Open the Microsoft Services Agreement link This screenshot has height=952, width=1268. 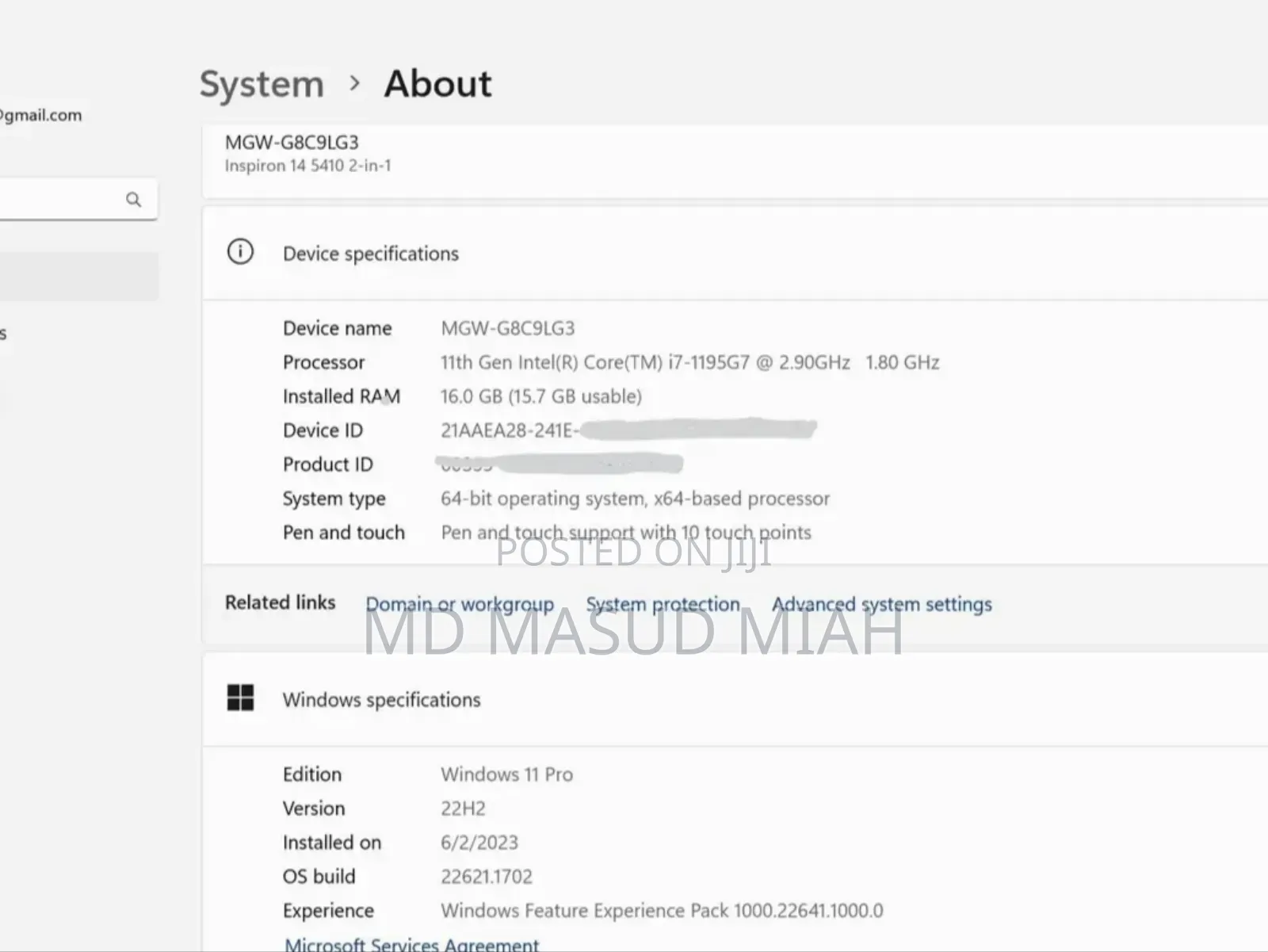coord(412,943)
